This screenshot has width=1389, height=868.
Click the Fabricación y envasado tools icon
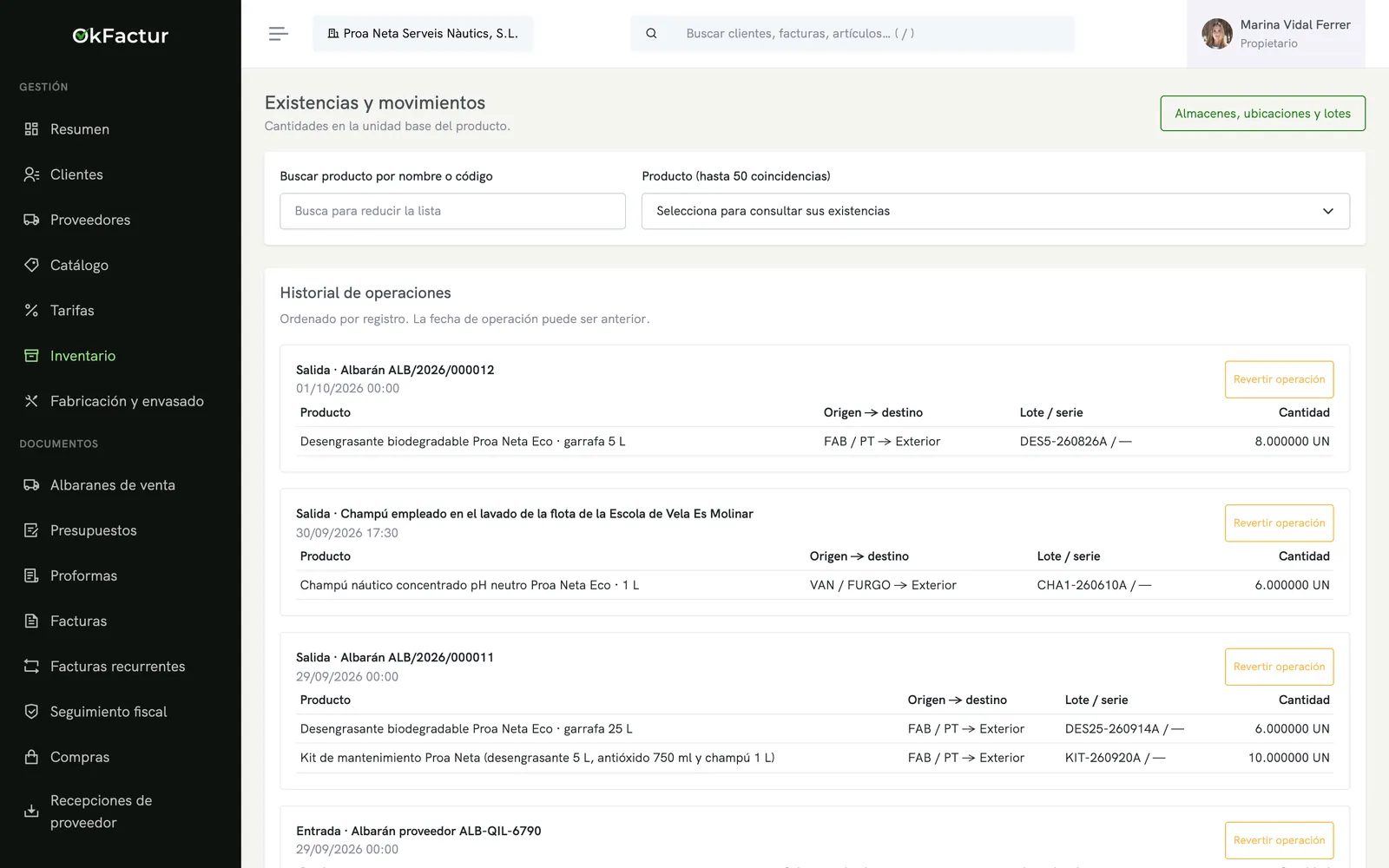31,401
